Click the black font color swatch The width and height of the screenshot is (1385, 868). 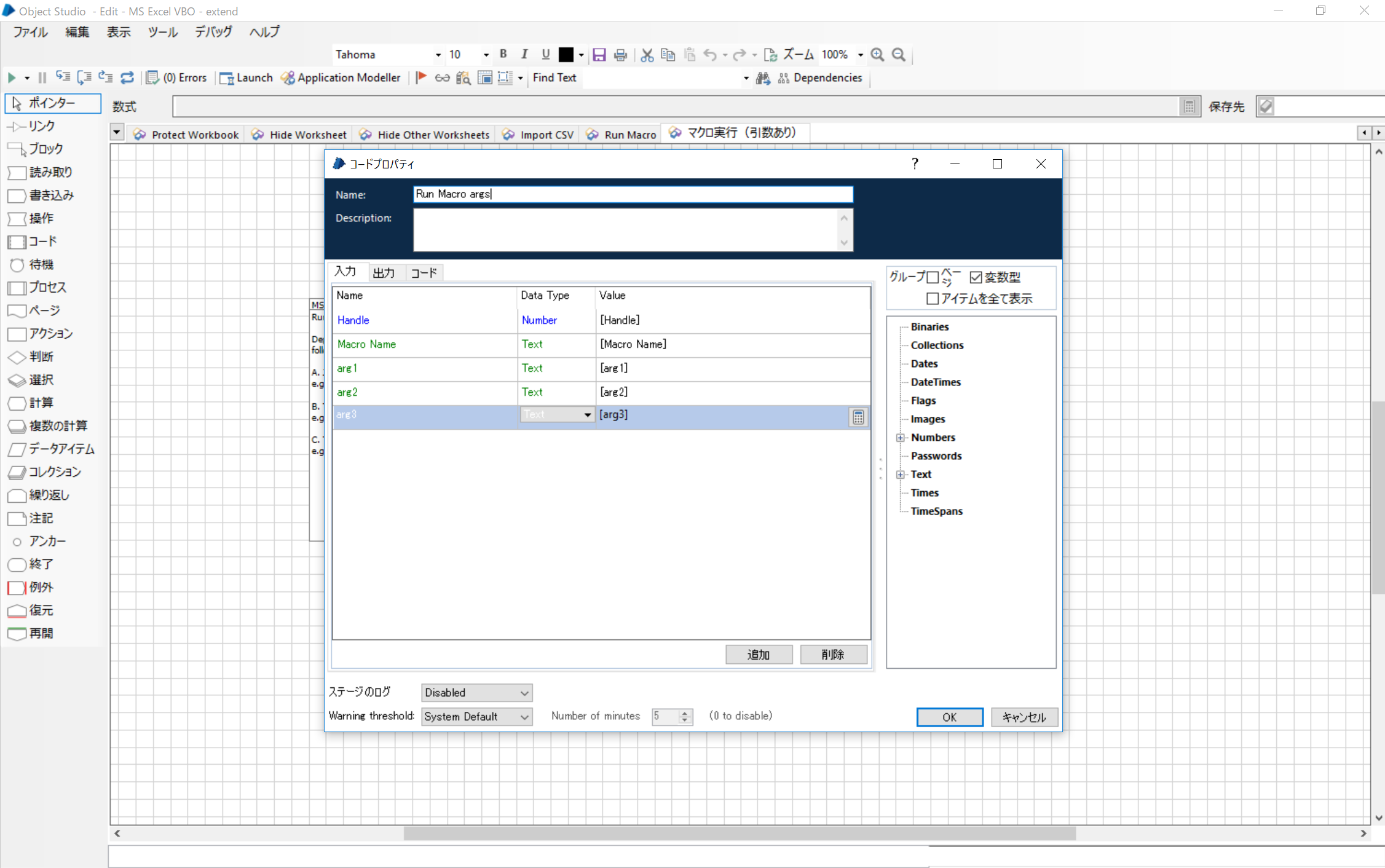(x=566, y=54)
